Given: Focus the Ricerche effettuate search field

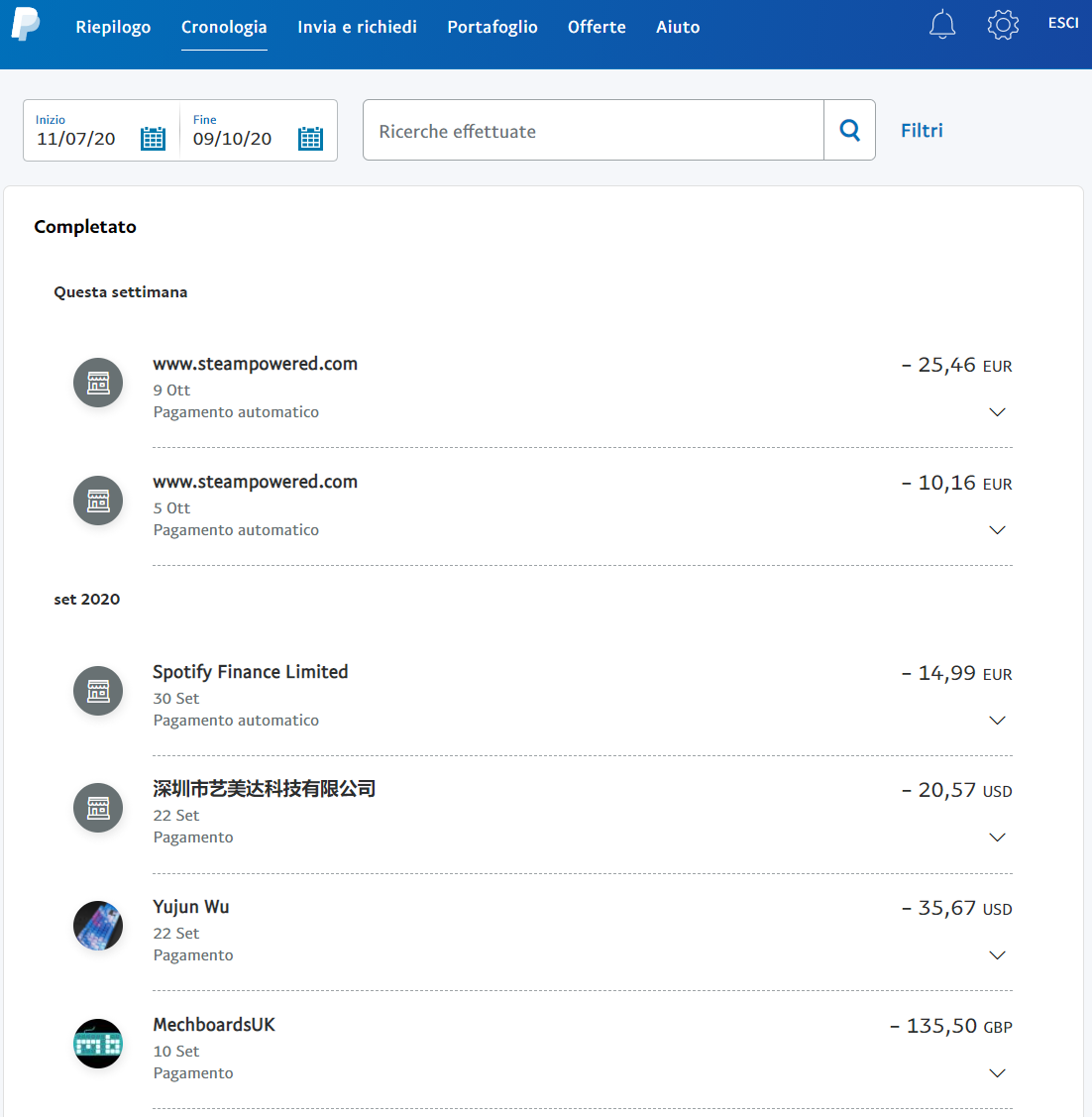Looking at the screenshot, I should tap(593, 131).
